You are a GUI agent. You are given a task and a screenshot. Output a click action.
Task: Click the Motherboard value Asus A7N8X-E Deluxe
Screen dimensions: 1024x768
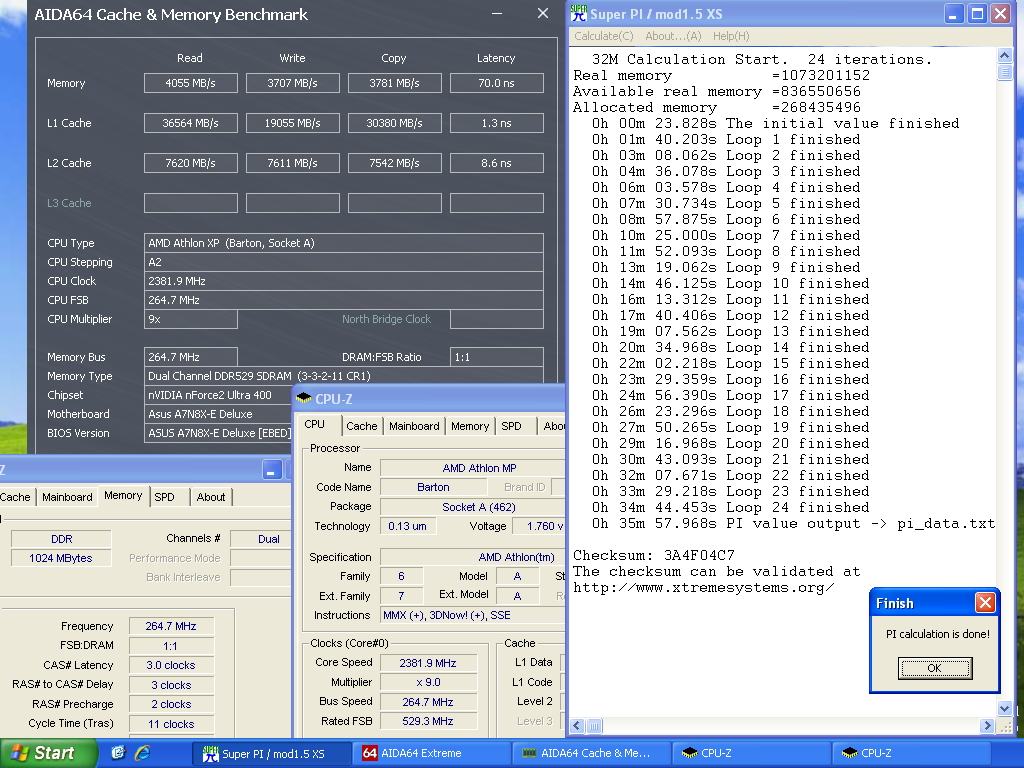218,413
